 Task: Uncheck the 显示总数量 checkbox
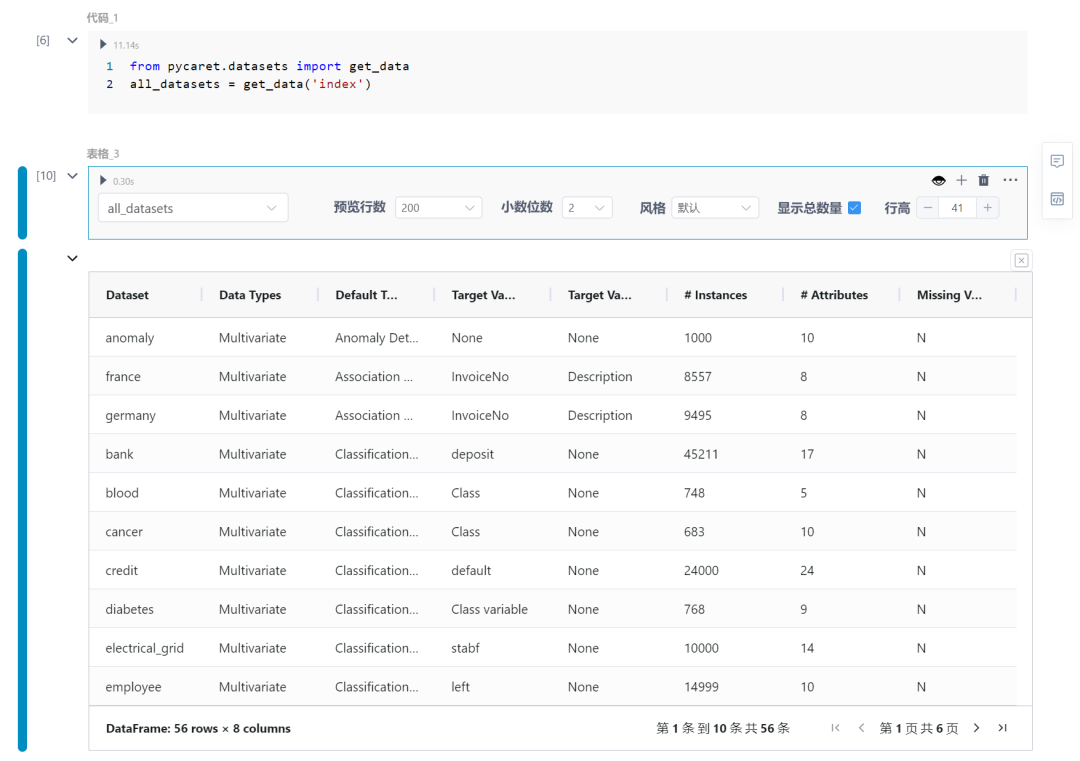coord(854,208)
